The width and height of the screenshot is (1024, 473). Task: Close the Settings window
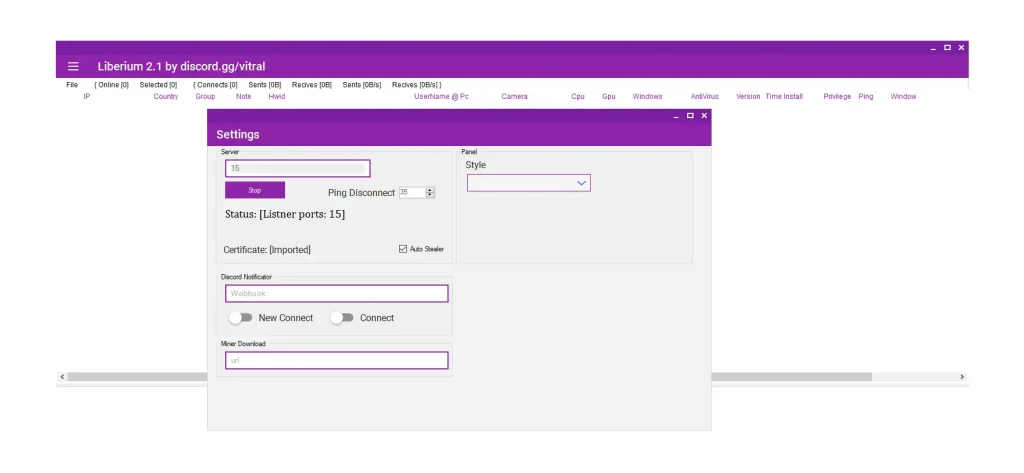(704, 116)
